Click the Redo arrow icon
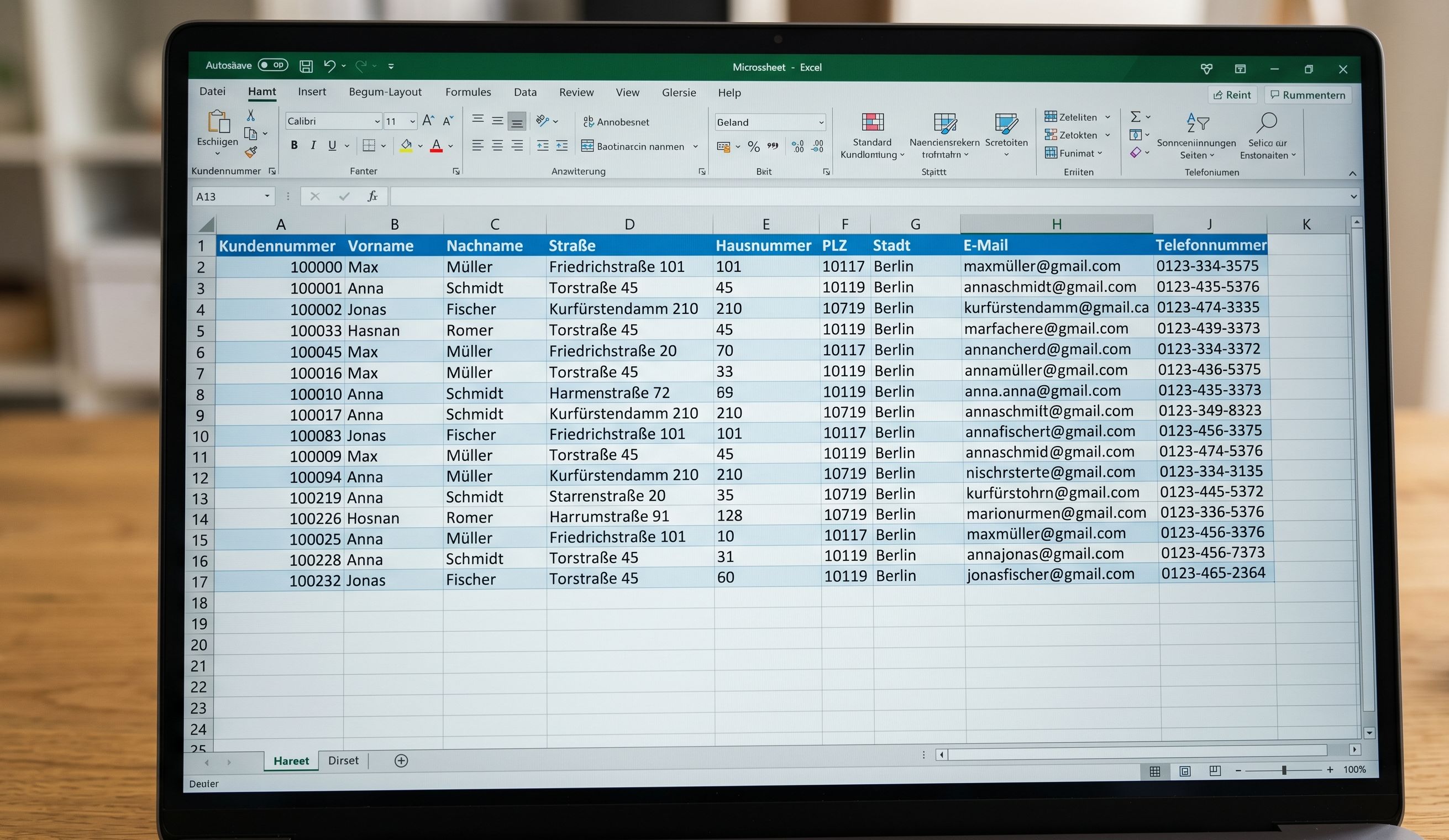1449x840 pixels. click(x=361, y=66)
